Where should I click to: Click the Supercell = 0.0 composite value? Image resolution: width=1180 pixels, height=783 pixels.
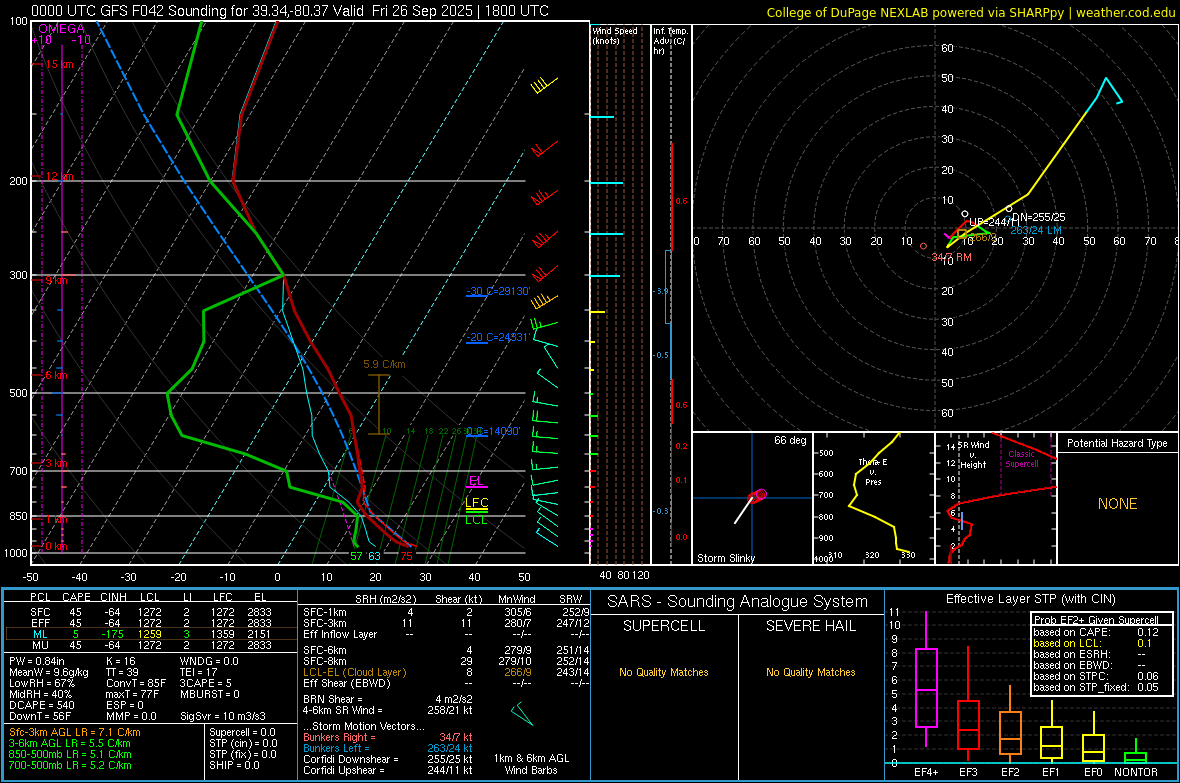pyautogui.click(x=242, y=732)
